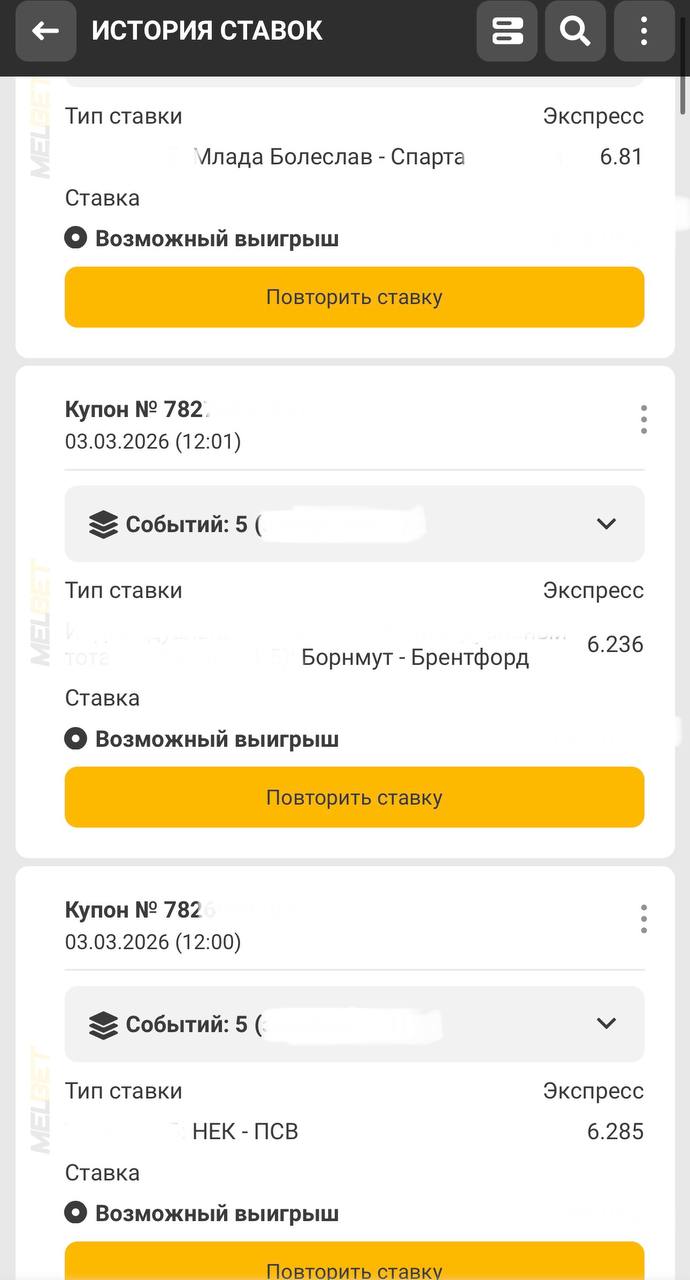The height and width of the screenshot is (1280, 690).
Task: Tap the НЕК - ПСВ match name
Action: coord(245,1132)
